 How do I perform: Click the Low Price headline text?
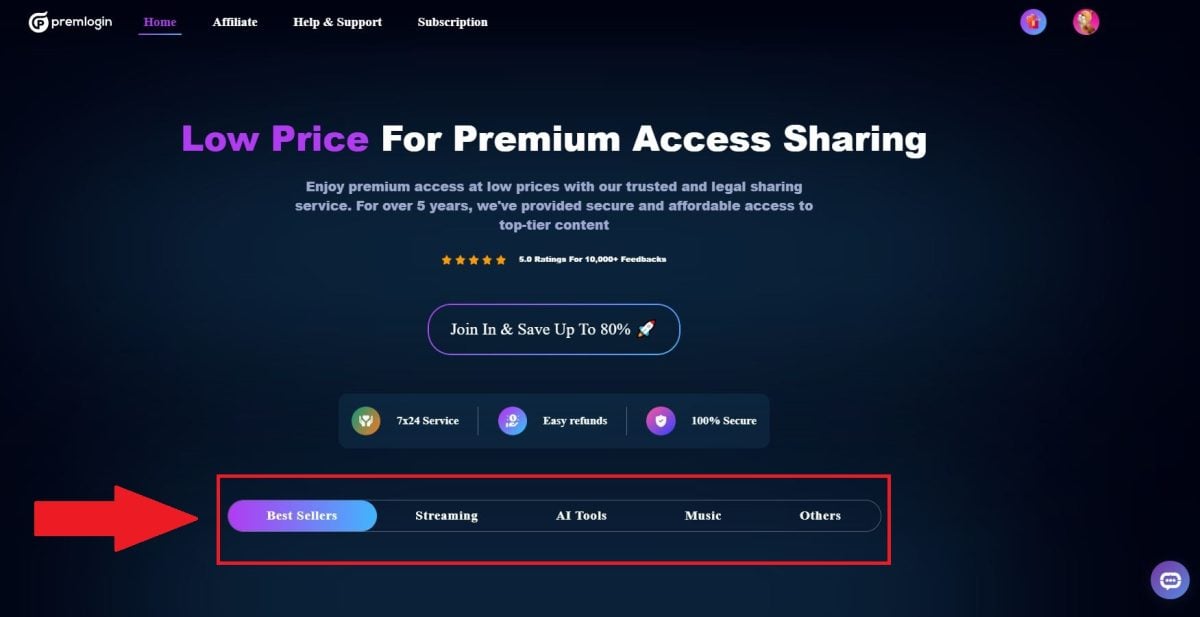274,138
